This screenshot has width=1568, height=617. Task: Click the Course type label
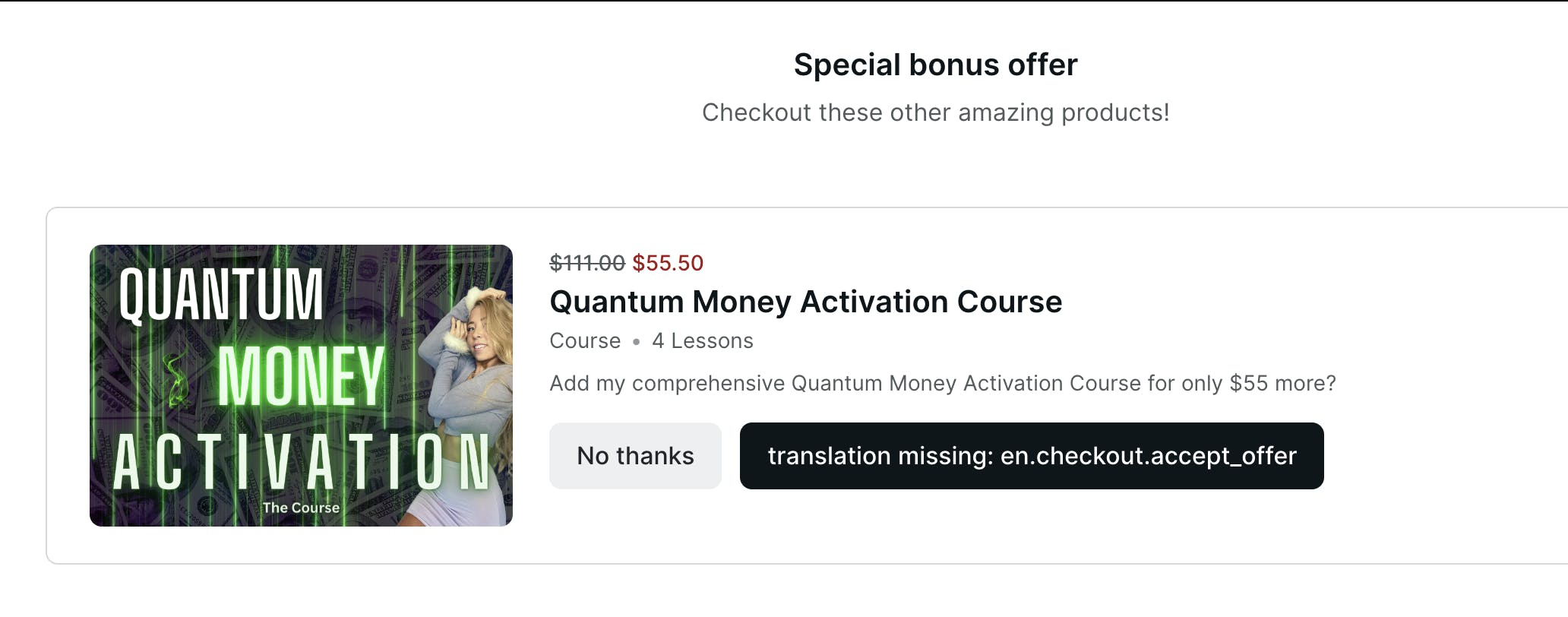[x=585, y=341]
